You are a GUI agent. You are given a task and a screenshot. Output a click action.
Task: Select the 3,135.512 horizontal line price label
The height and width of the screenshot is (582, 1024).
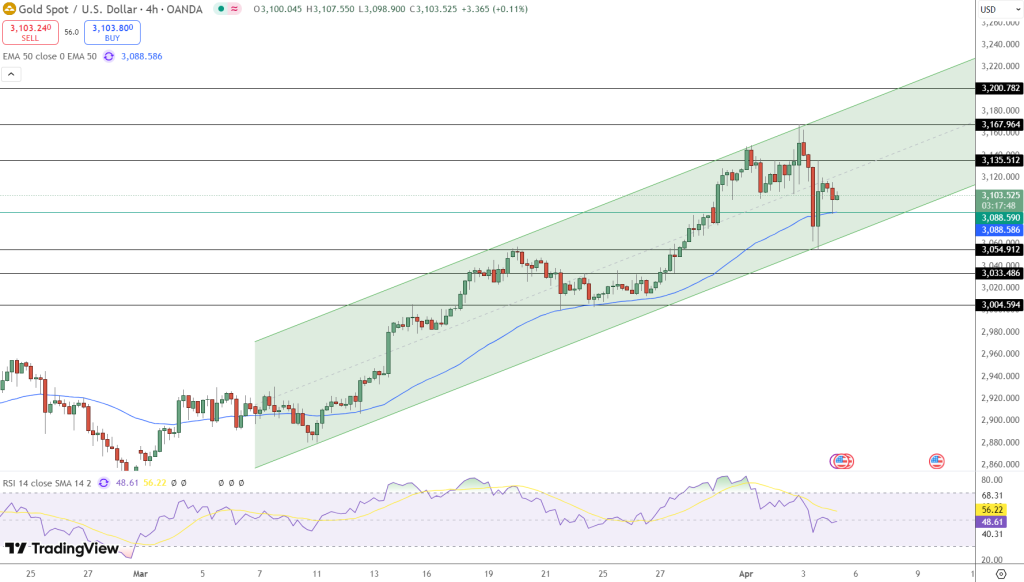point(999,160)
